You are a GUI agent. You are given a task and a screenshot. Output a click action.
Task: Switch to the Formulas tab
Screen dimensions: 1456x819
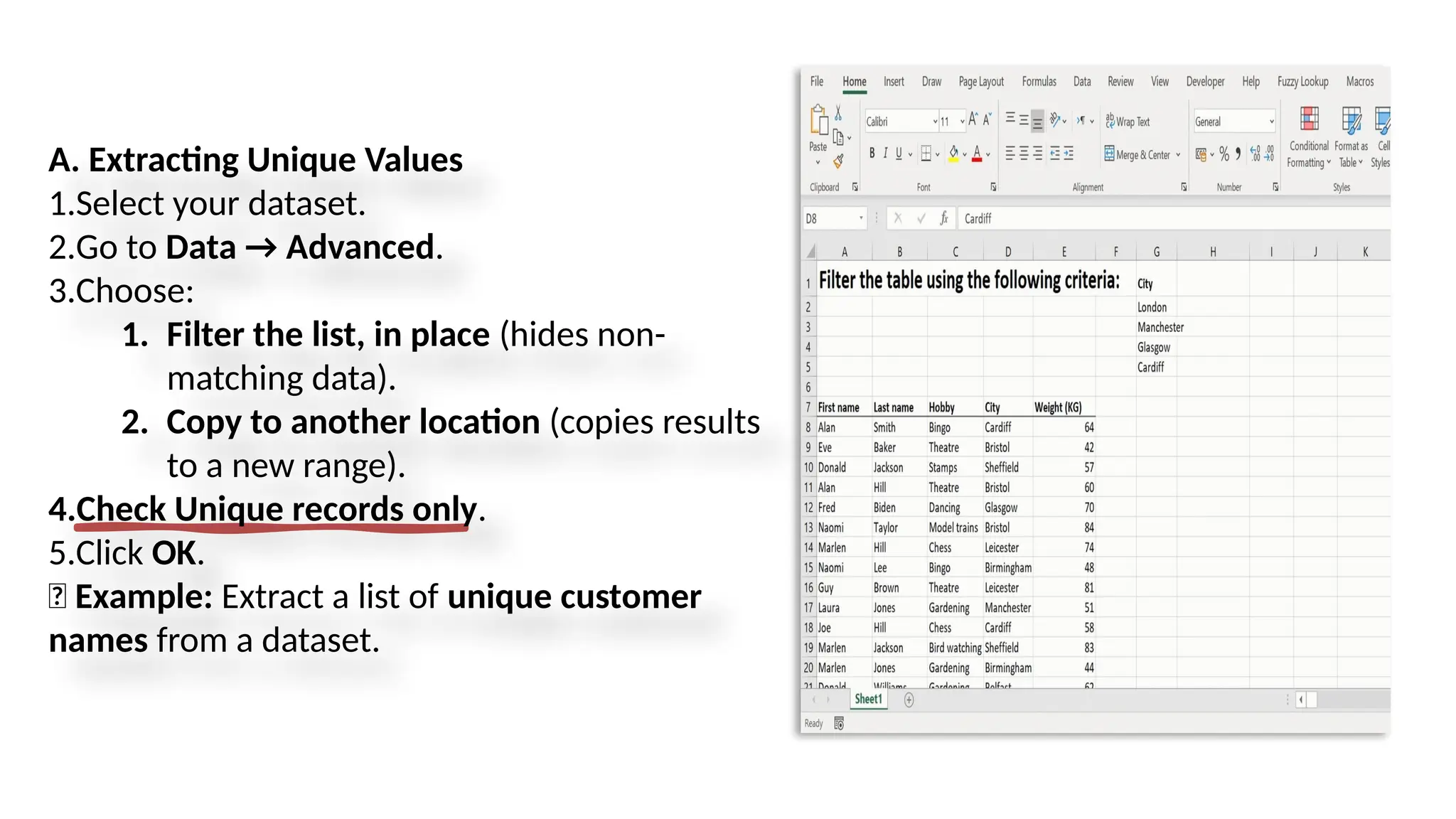[1039, 82]
